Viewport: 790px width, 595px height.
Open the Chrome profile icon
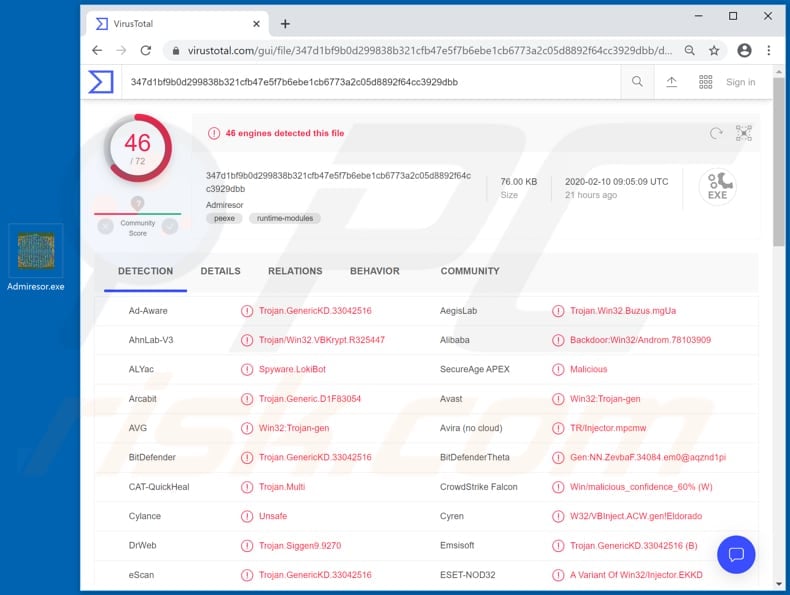coord(744,50)
